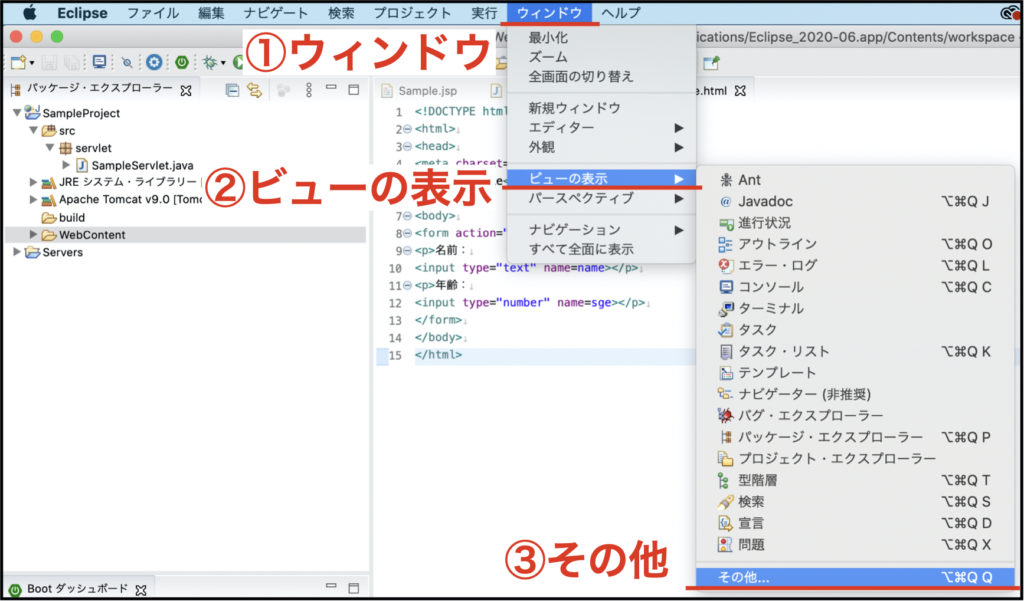Show the ターミナル view

tap(856, 308)
